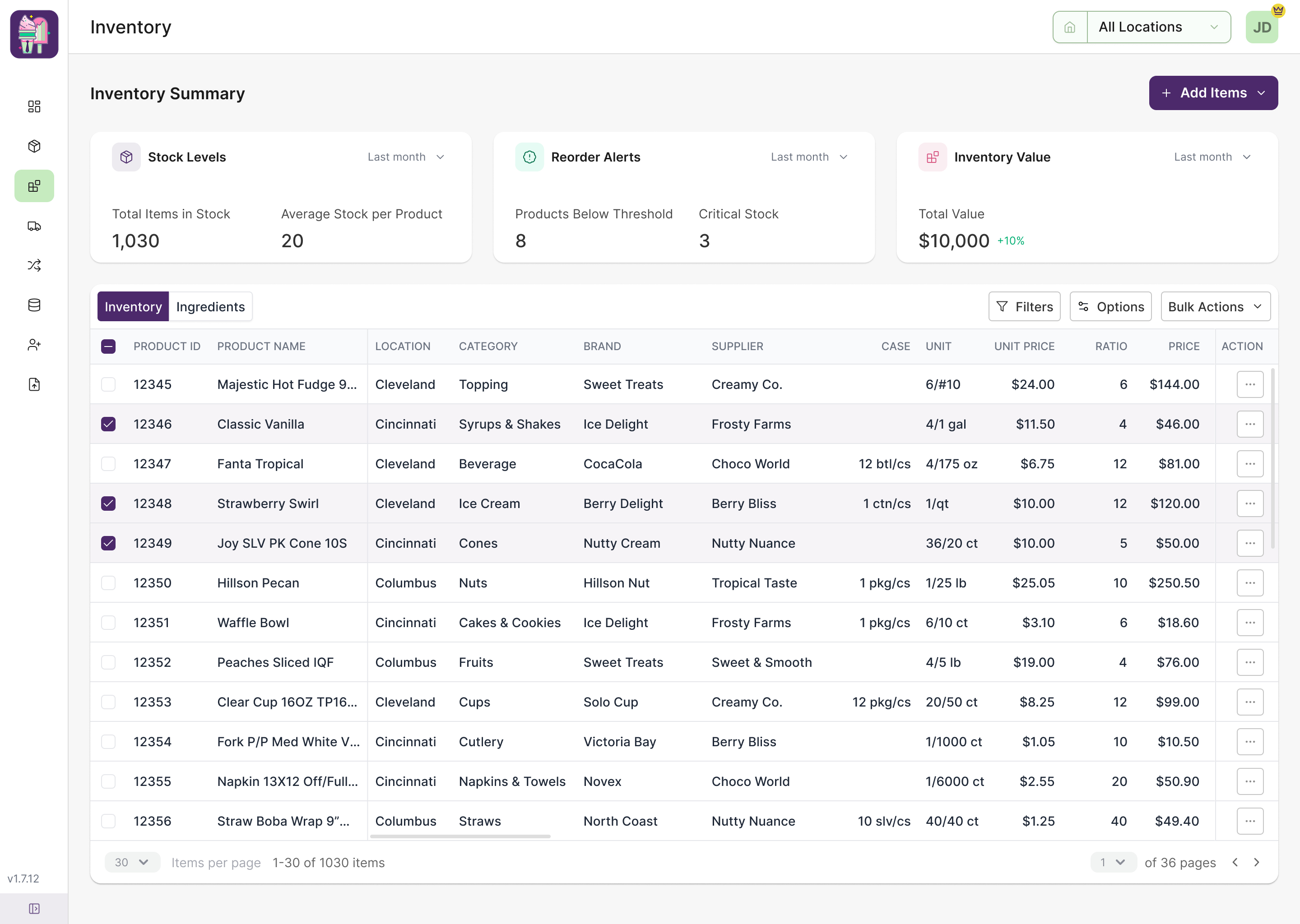This screenshot has height=924, width=1300.
Task: Open the shuffle transfers icon in sidebar
Action: point(34,265)
